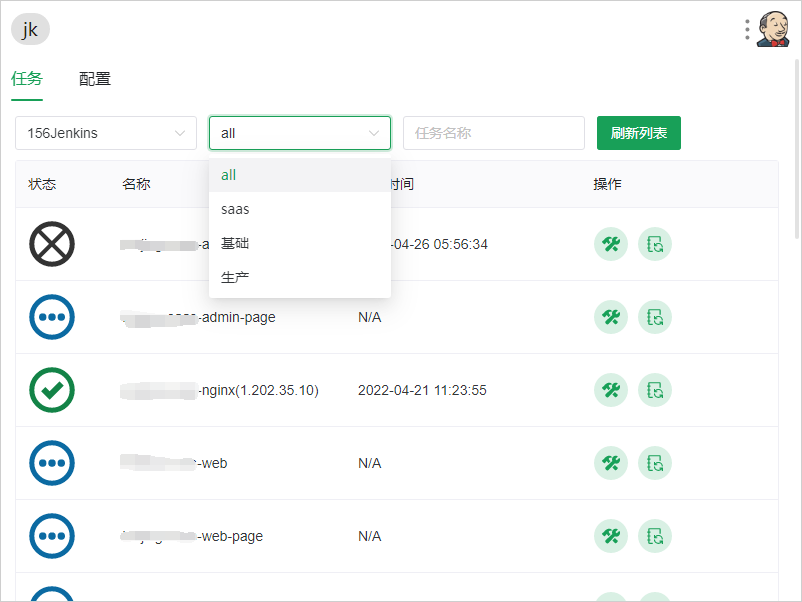The image size is (802, 602).
Task: Click log history icon for web-page row
Action: tap(655, 536)
